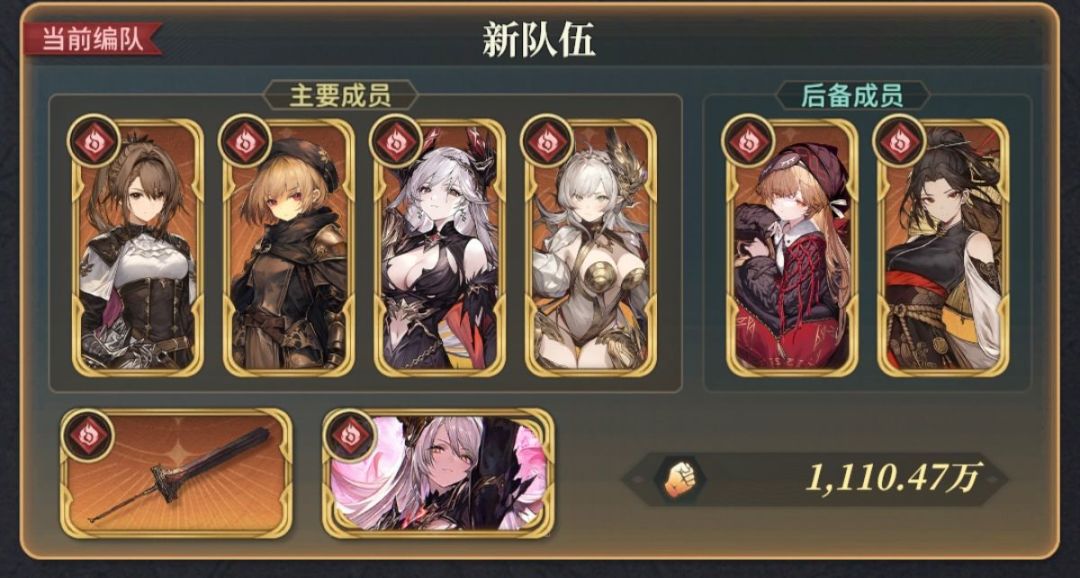Viewport: 1080px width, 578px height.
Task: Click fire badge on gold-winged white-haired character
Action: click(x=547, y=143)
